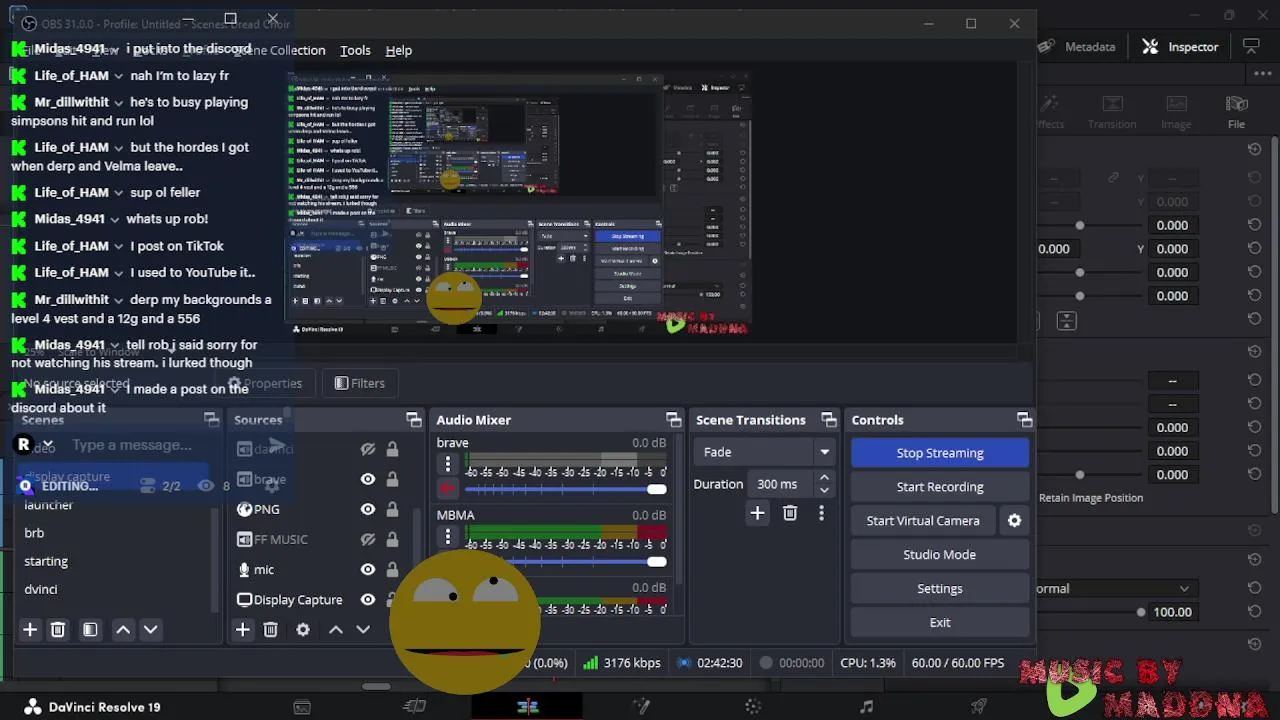Open transition properties three-dot menu
This screenshot has height=720, width=1280.
pyautogui.click(x=821, y=513)
